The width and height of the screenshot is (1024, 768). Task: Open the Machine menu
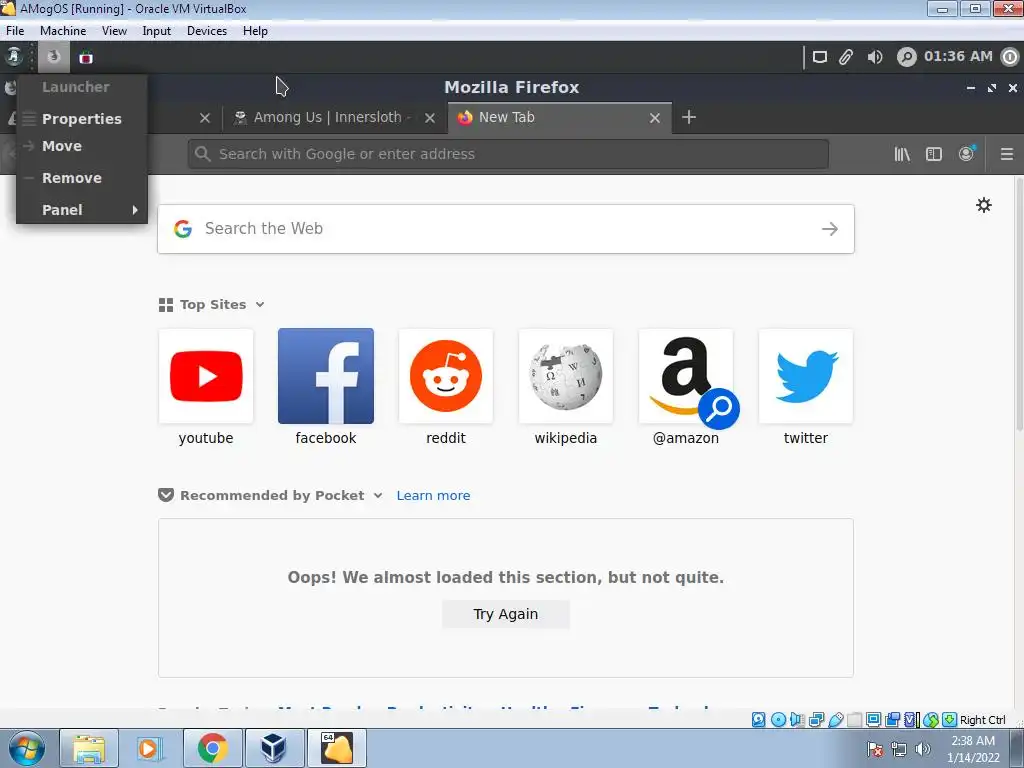[x=63, y=31]
